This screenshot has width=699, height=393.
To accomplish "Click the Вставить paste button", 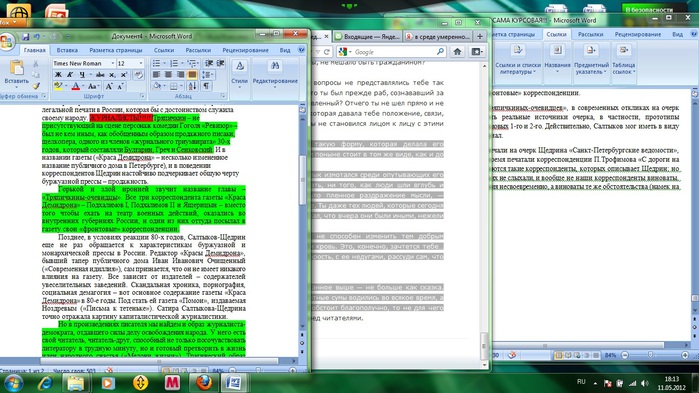I will (x=16, y=74).
